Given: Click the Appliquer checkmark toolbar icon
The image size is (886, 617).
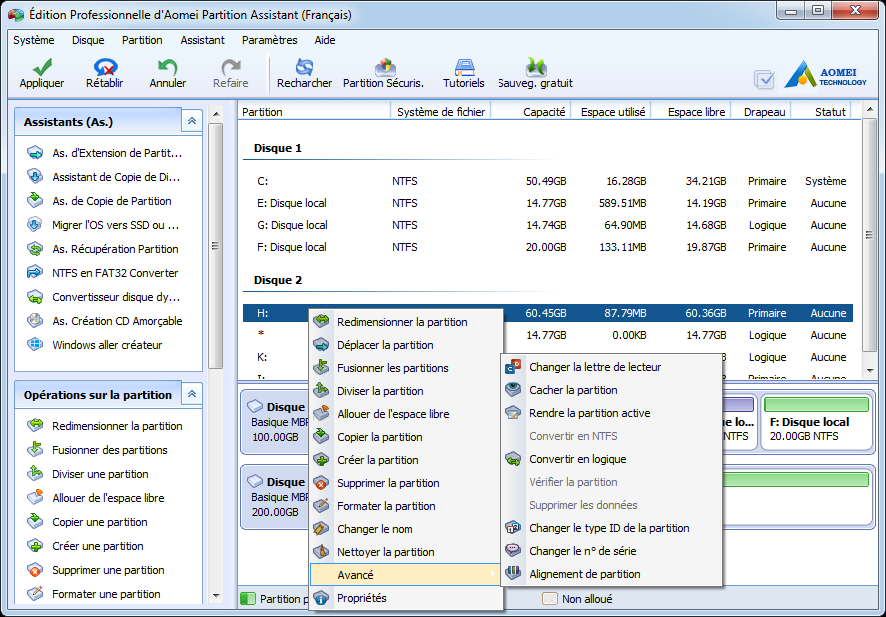Looking at the screenshot, I should 42,68.
